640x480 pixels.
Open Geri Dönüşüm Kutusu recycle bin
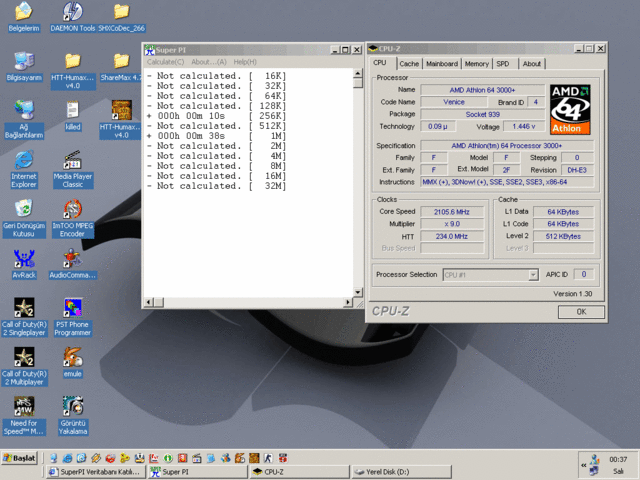(x=24, y=218)
